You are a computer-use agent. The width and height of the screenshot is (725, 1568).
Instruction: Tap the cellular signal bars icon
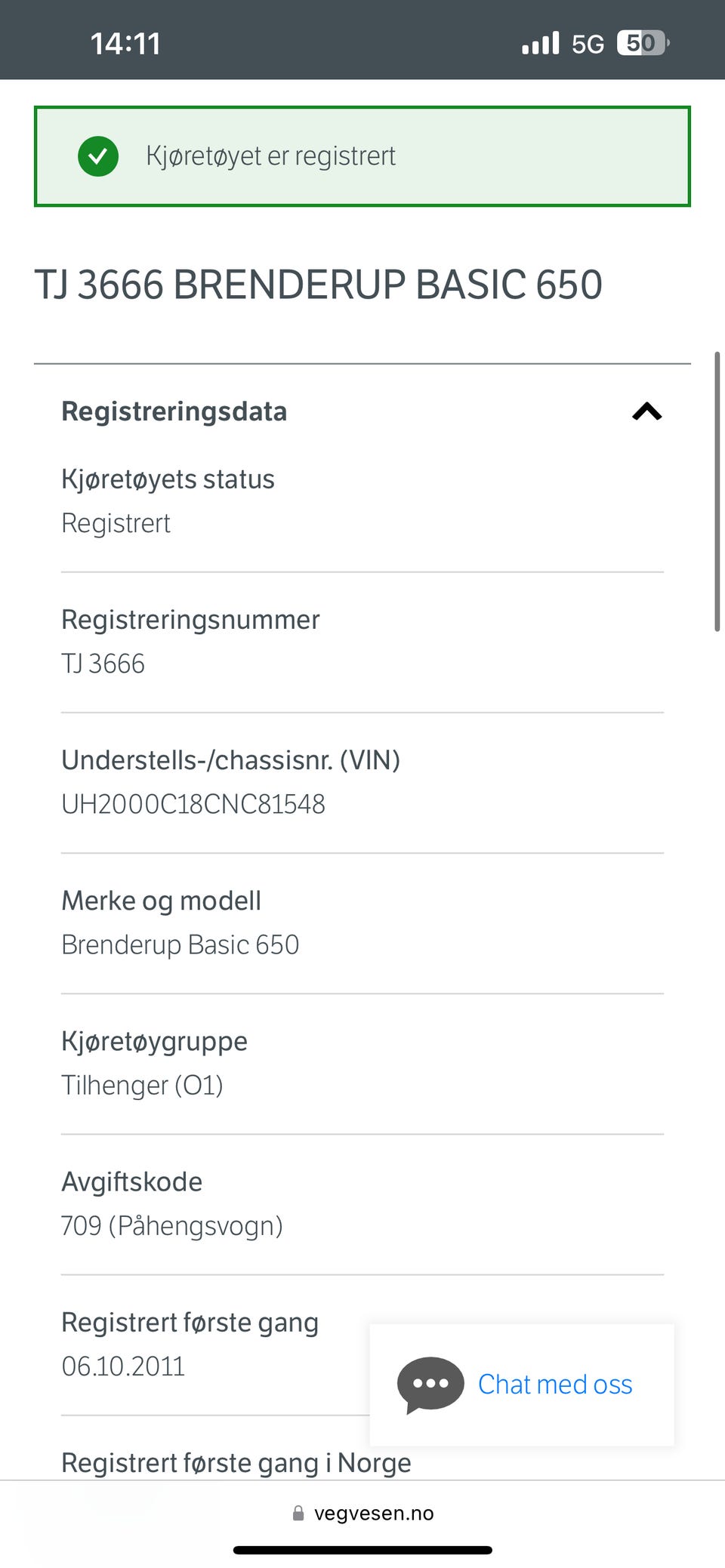[x=541, y=43]
